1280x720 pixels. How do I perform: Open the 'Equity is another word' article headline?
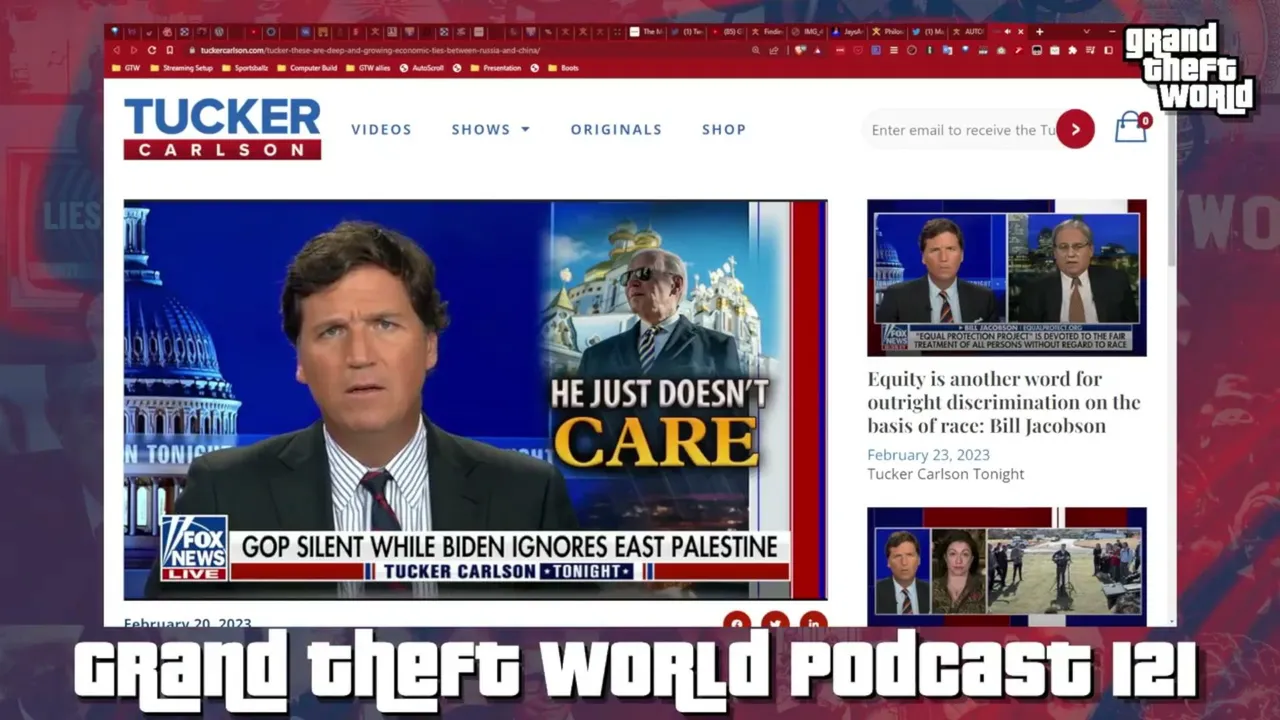click(1004, 402)
